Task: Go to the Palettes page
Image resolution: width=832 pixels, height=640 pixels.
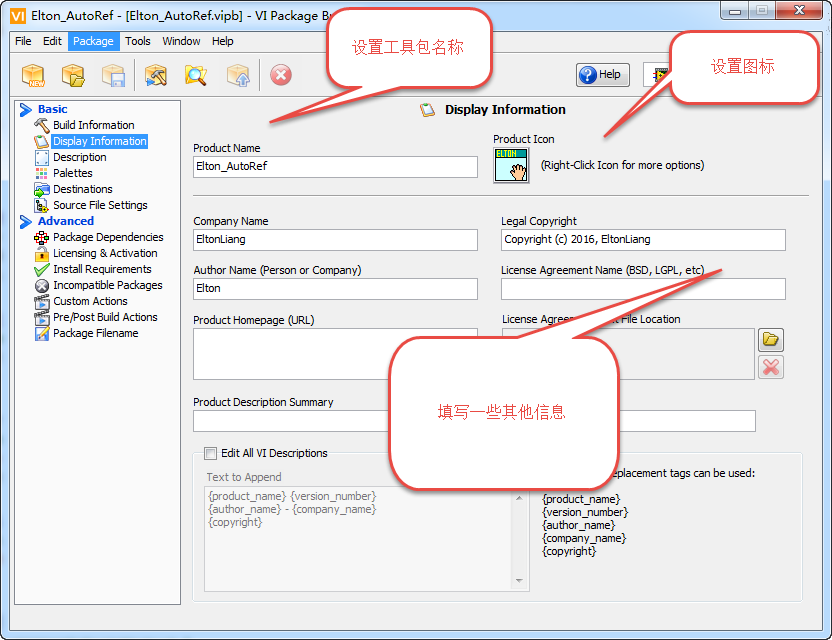Action: coord(73,173)
